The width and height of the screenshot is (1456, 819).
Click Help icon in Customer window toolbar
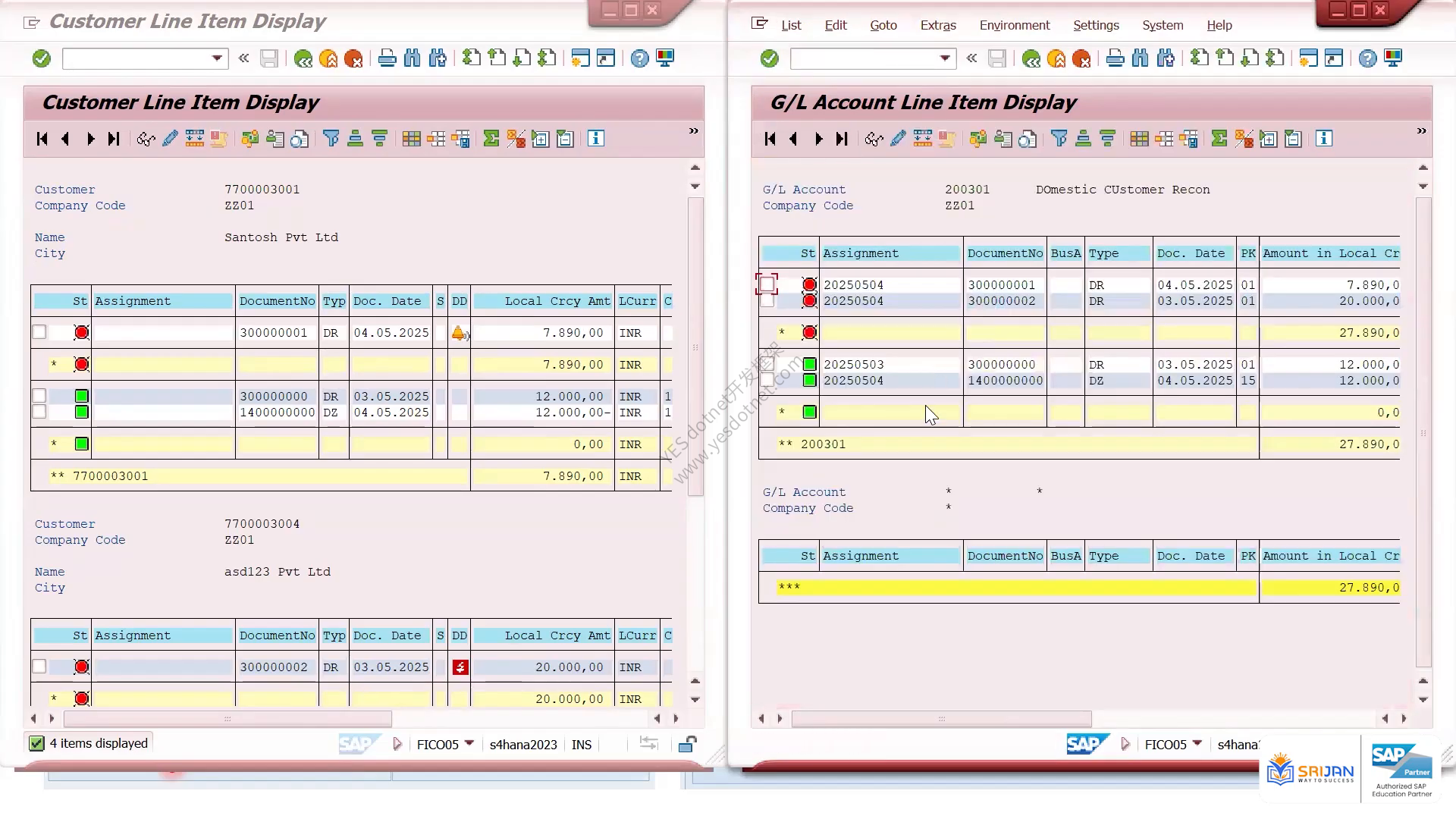pyautogui.click(x=639, y=58)
